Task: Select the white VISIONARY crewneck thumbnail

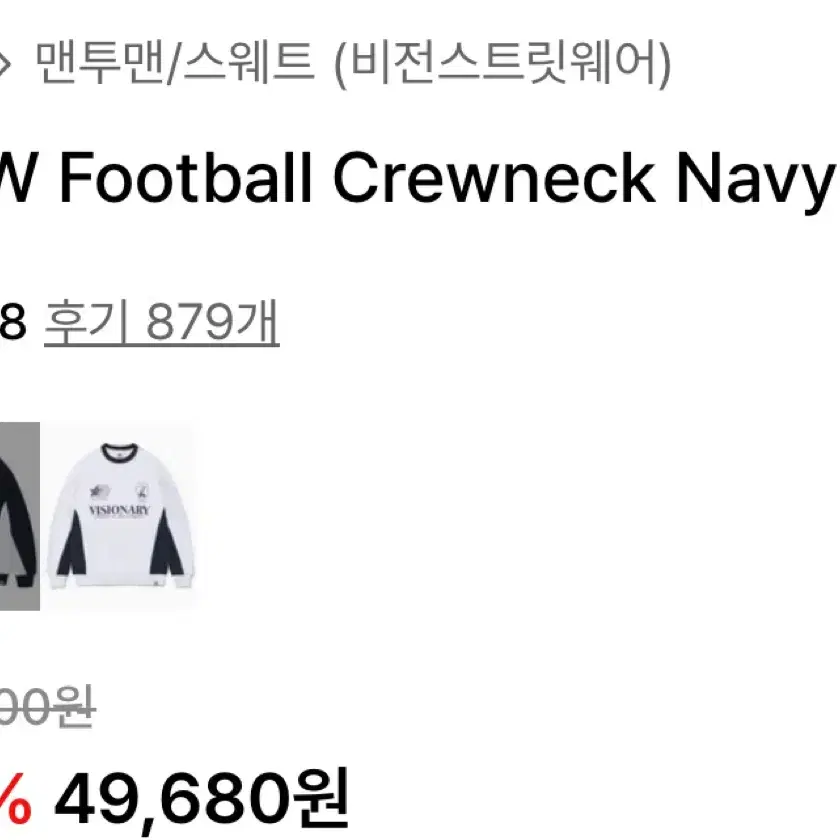Action: [121, 516]
